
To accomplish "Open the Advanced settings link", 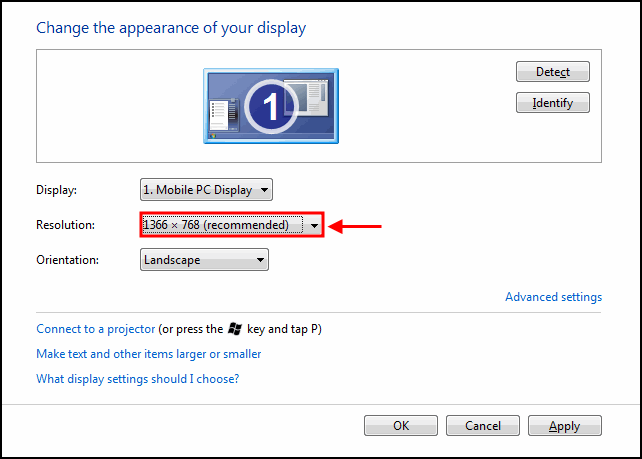I will point(553,297).
